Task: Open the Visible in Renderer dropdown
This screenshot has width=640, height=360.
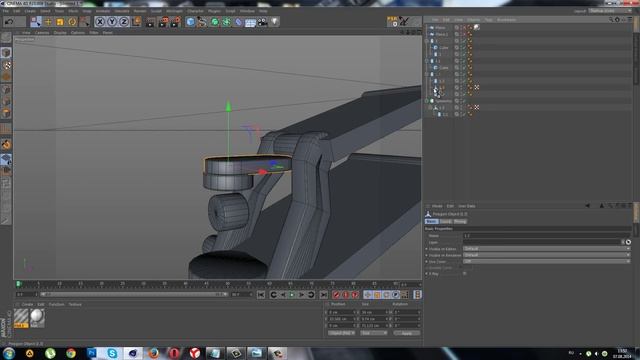Action: click(547, 255)
